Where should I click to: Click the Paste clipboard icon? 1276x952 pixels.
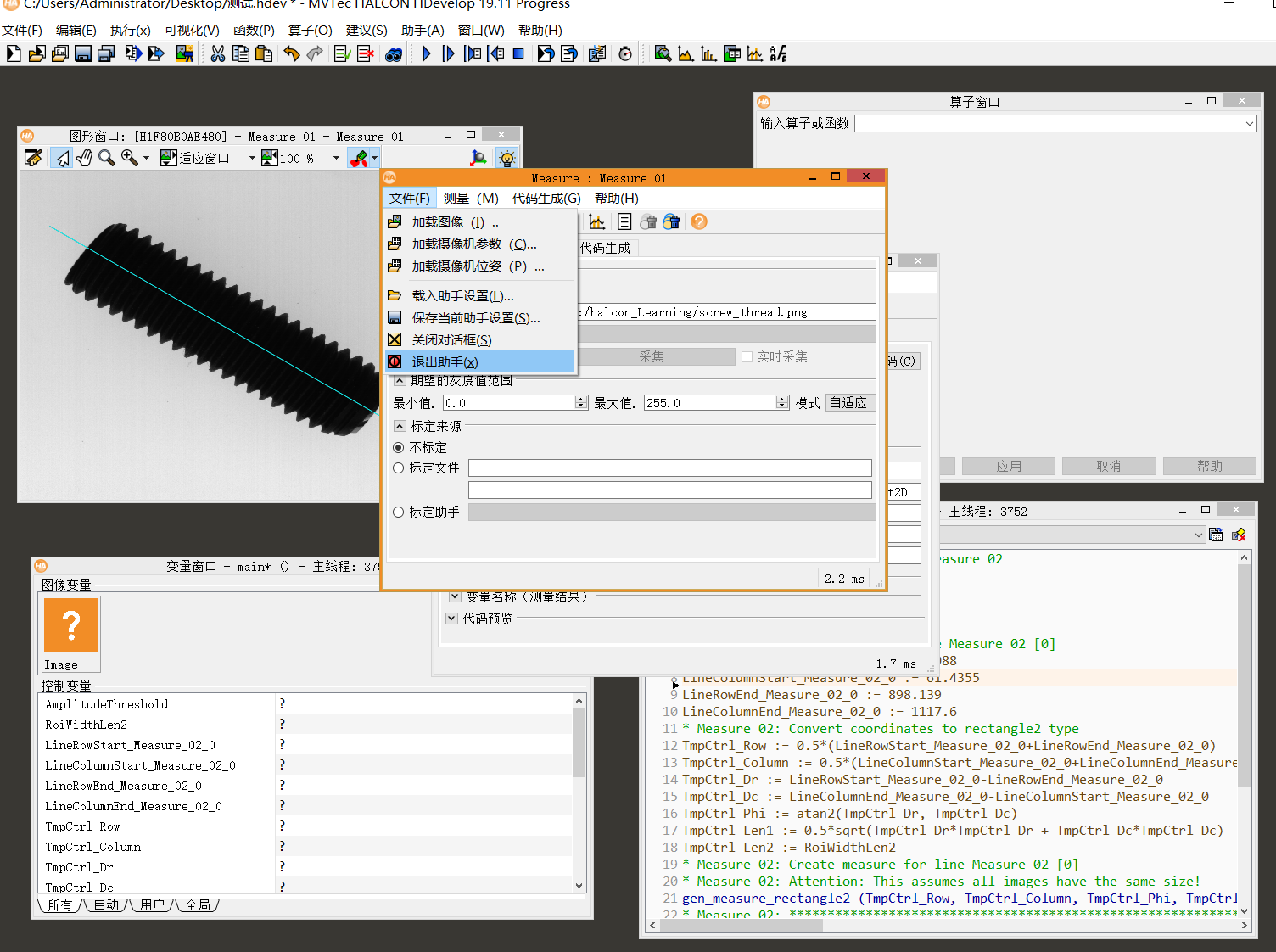point(264,53)
